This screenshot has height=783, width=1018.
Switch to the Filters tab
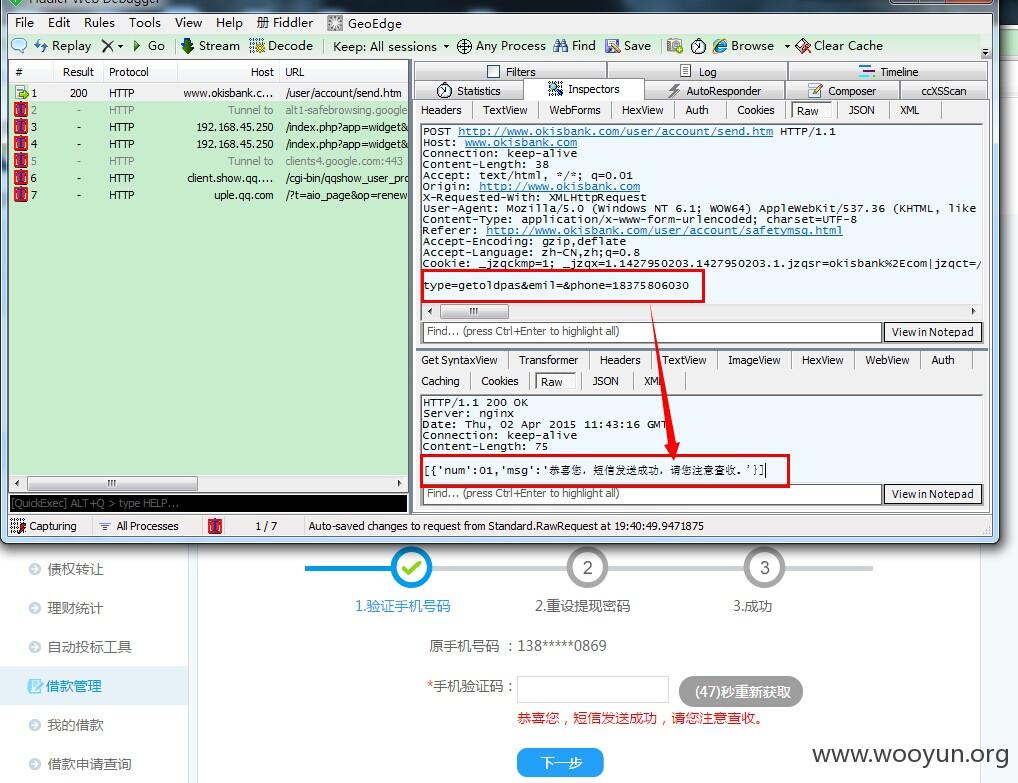(510, 71)
